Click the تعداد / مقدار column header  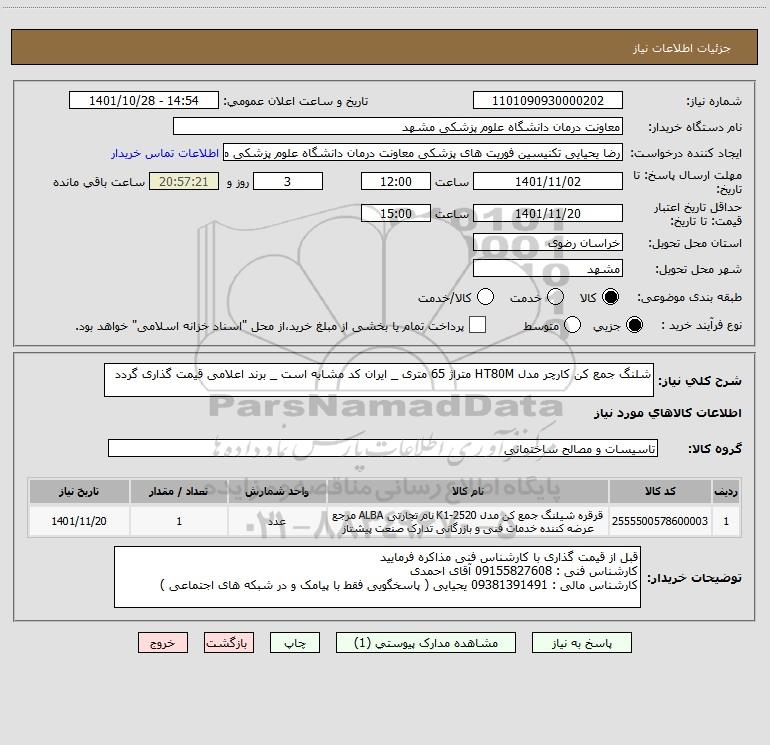[179, 491]
